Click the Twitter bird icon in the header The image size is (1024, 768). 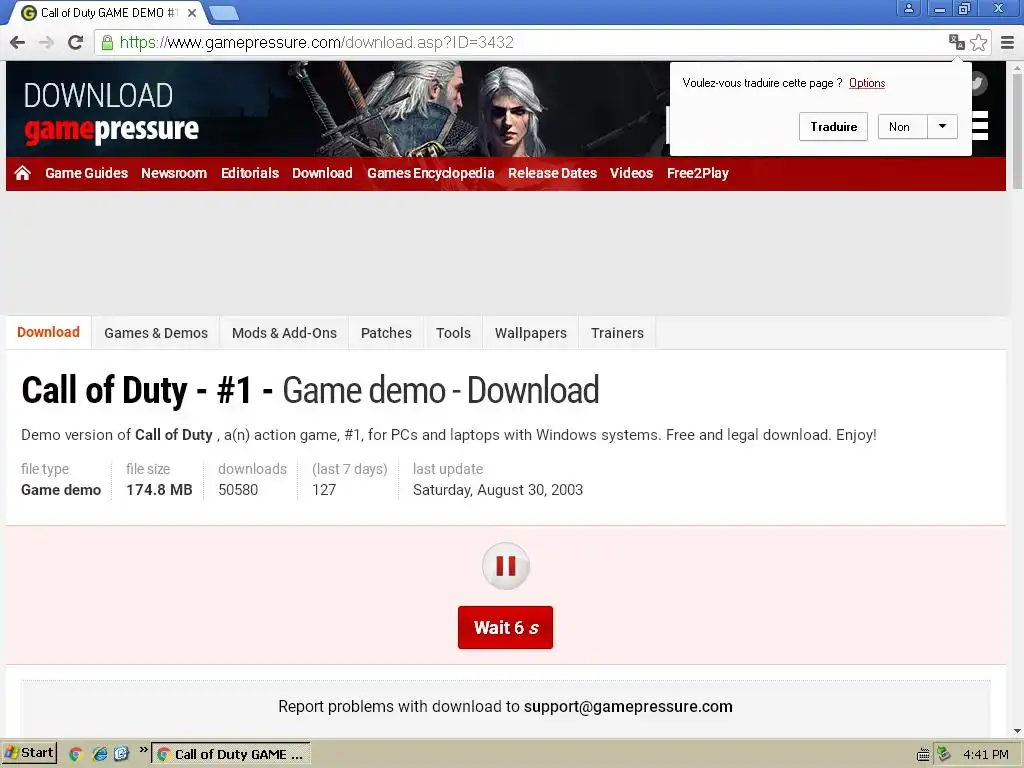pyautogui.click(x=980, y=83)
